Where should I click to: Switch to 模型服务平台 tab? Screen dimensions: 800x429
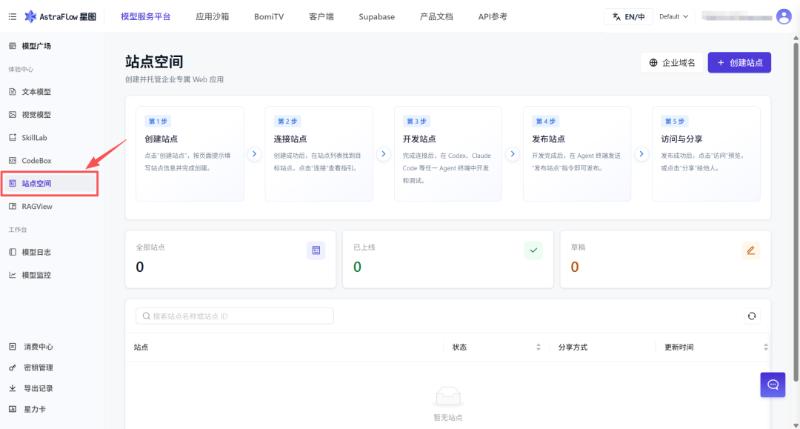click(145, 17)
